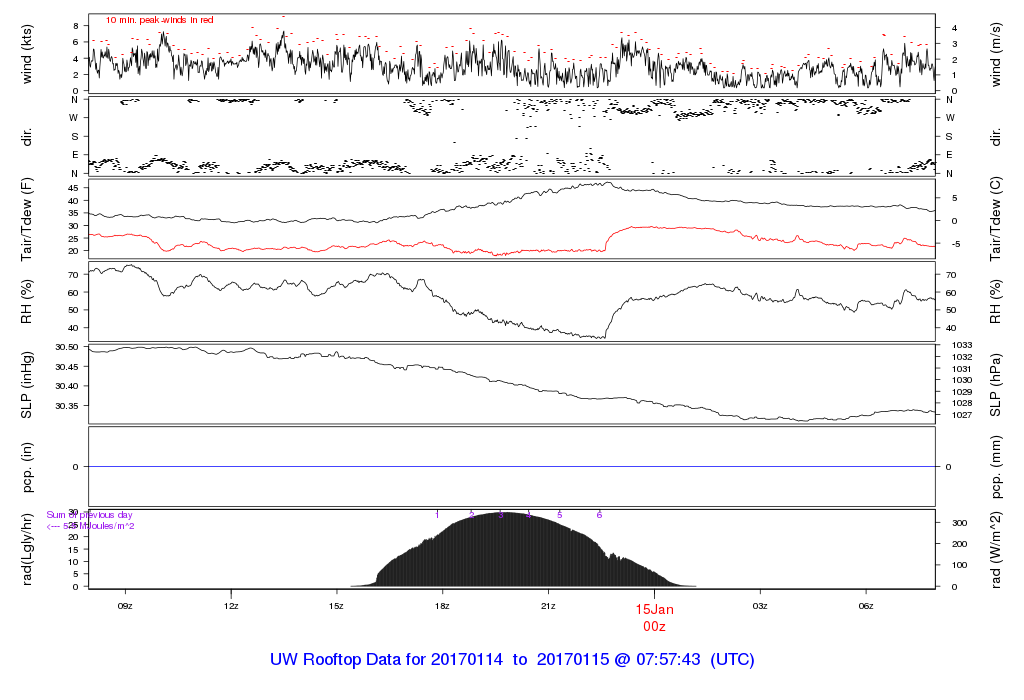Select the 'wind (kts)' left axis label
This screenshot has width=1024, height=700.
[x=27, y=52]
